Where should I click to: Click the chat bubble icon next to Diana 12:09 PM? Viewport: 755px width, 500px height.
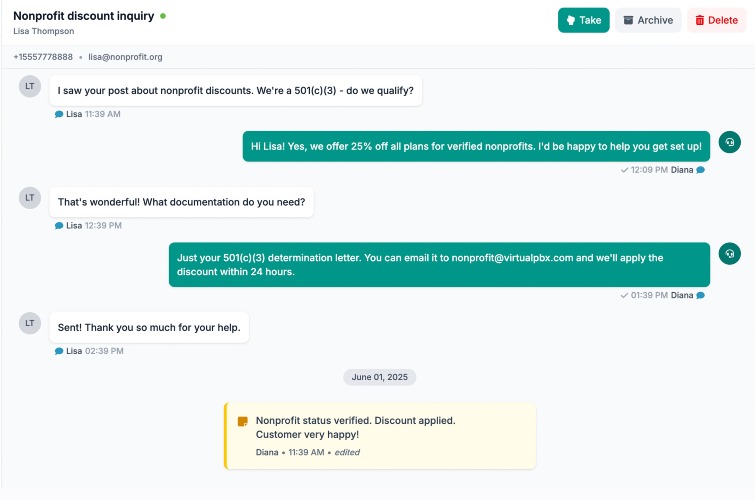point(701,170)
